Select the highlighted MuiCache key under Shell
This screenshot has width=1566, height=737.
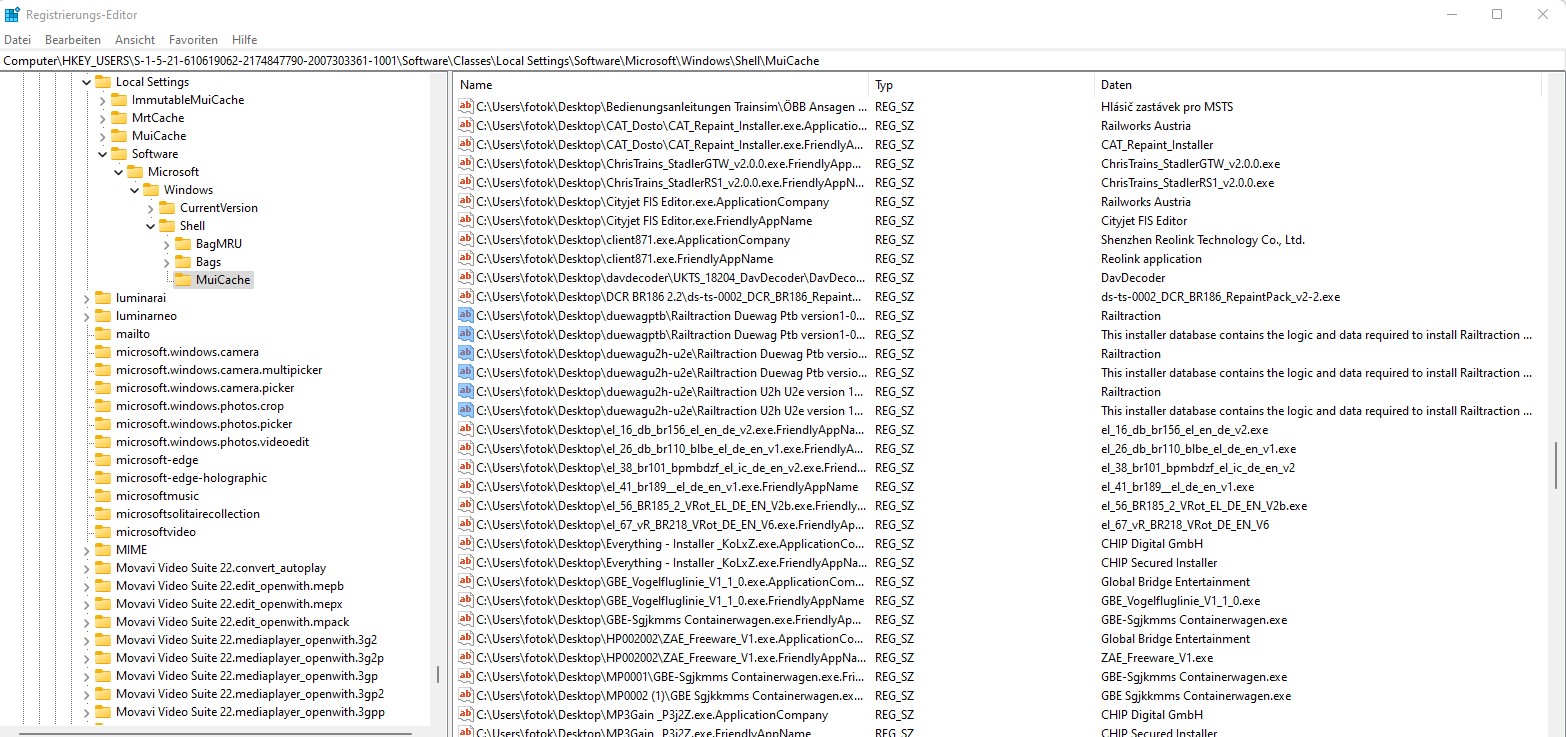click(x=224, y=280)
